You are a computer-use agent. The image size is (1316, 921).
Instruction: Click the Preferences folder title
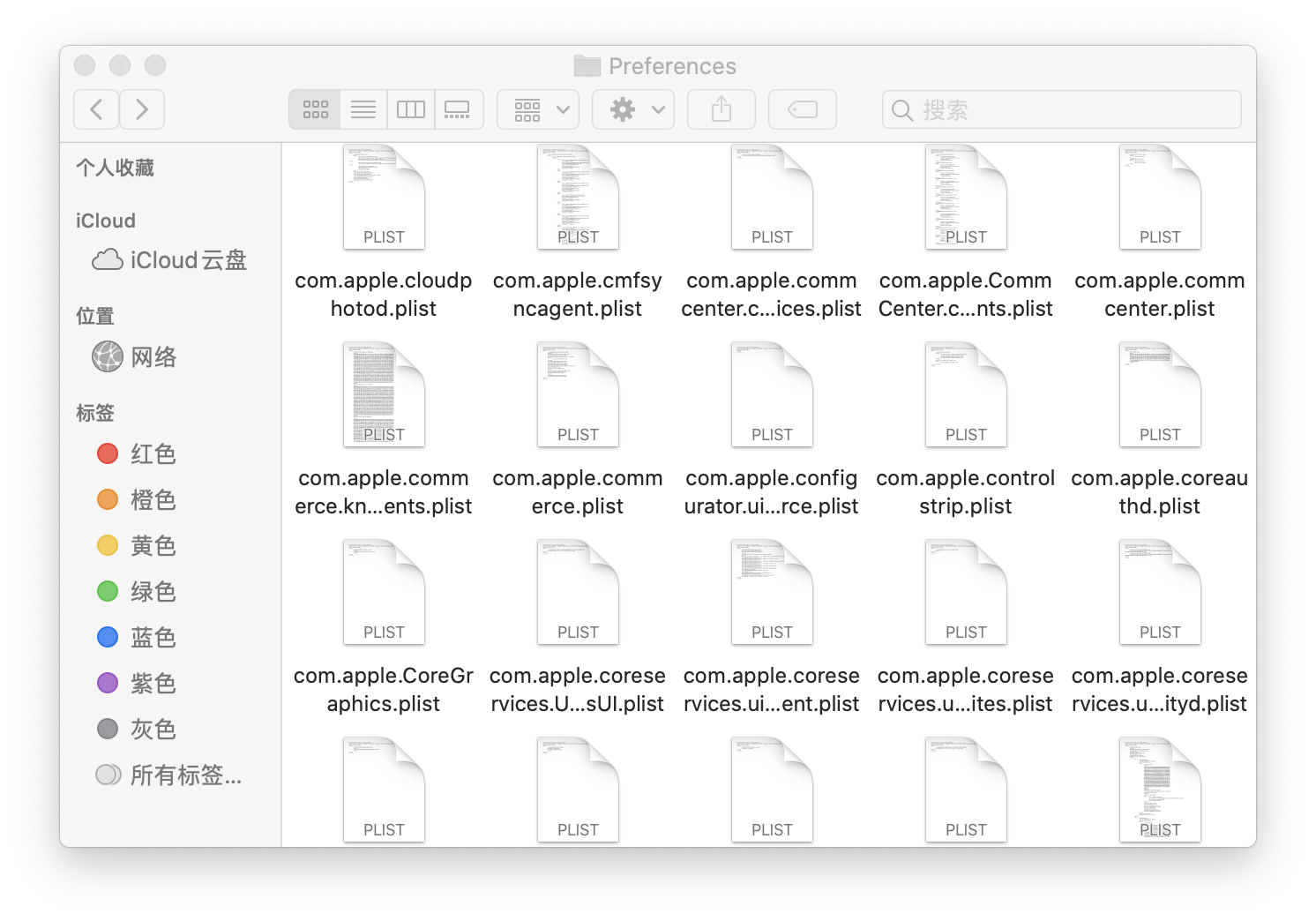point(672,66)
